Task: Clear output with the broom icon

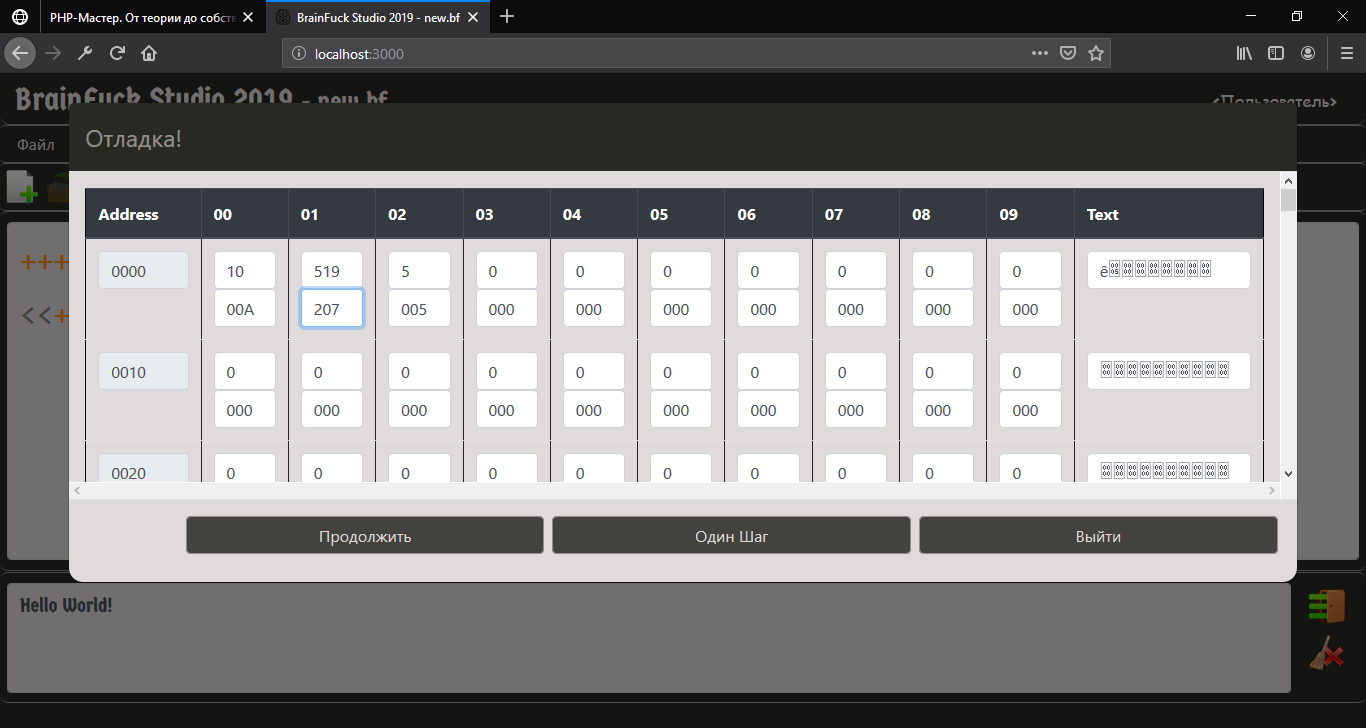Action: [x=1326, y=654]
